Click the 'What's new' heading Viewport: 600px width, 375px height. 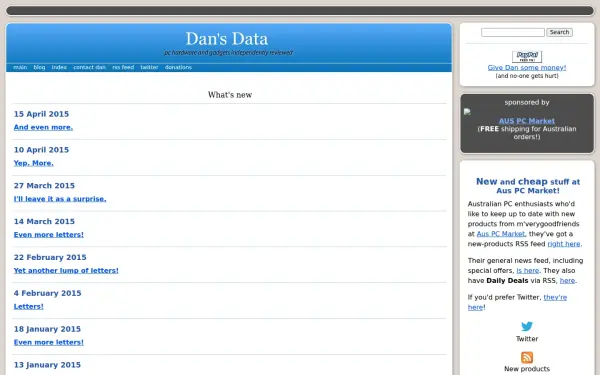[230, 95]
